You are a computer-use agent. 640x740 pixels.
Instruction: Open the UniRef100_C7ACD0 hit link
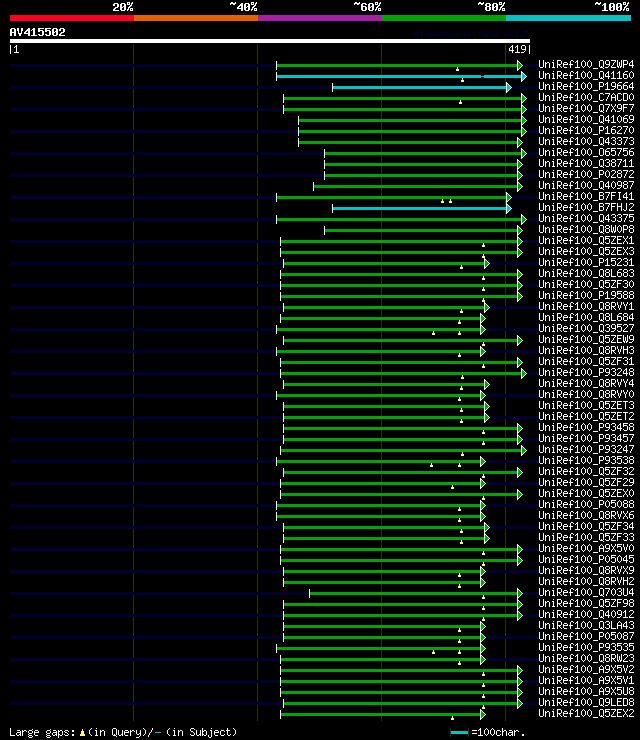586,97
